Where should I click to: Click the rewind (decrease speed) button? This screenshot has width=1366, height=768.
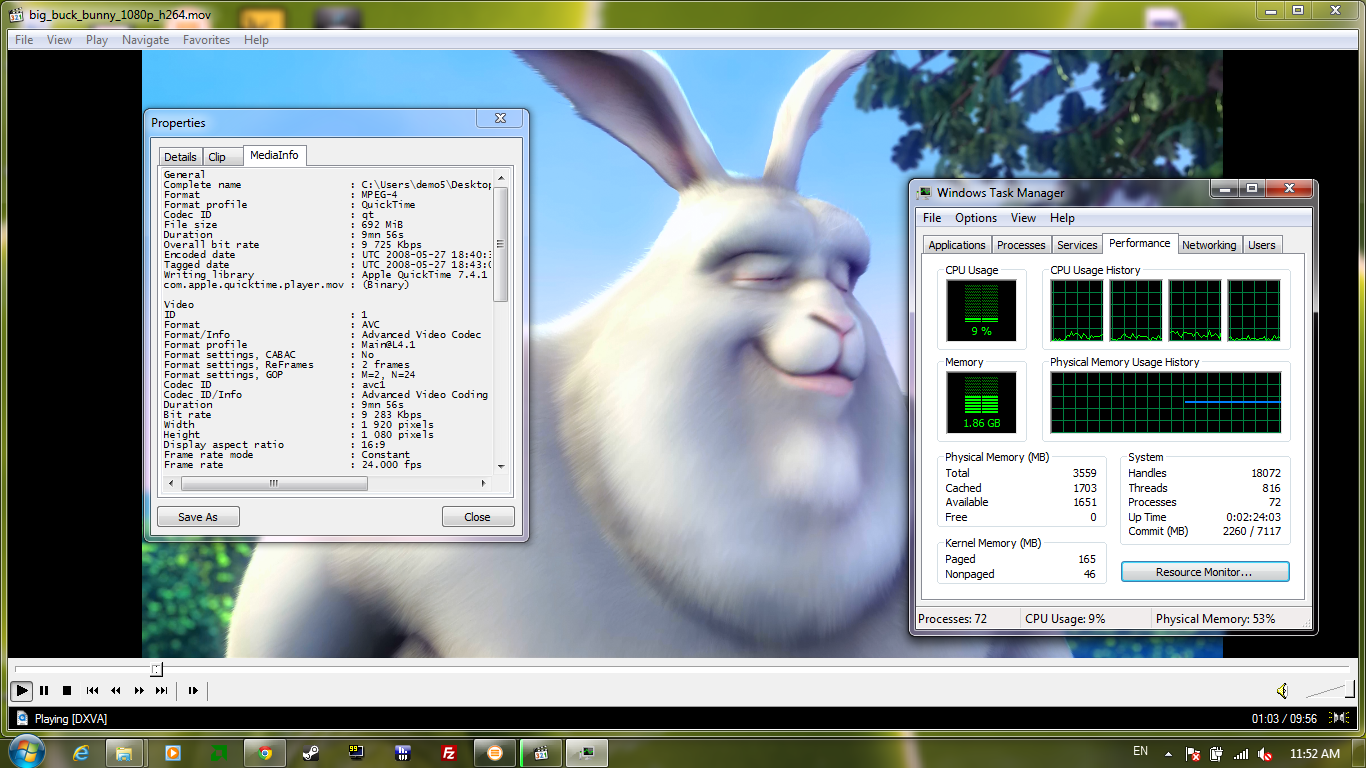pos(115,690)
